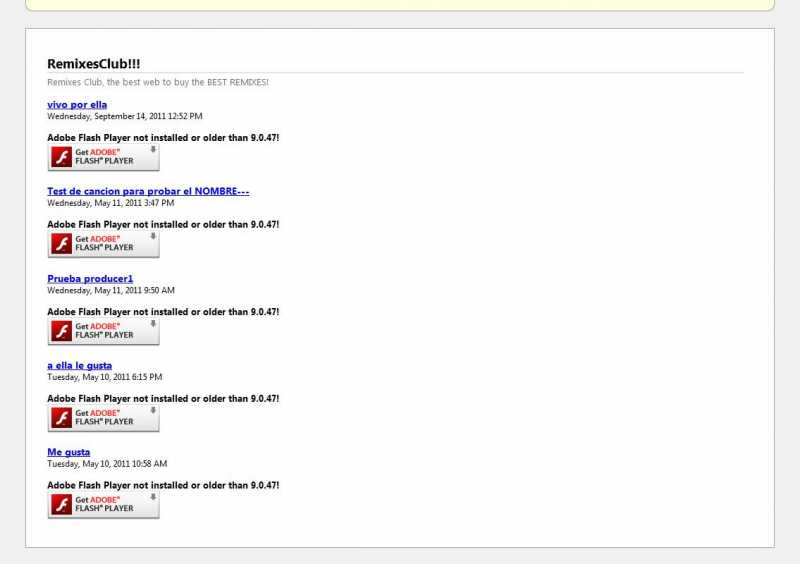
Task: Click date 'Wednesday, May 11, 2011 3:47 PM'
Action: coord(111,203)
